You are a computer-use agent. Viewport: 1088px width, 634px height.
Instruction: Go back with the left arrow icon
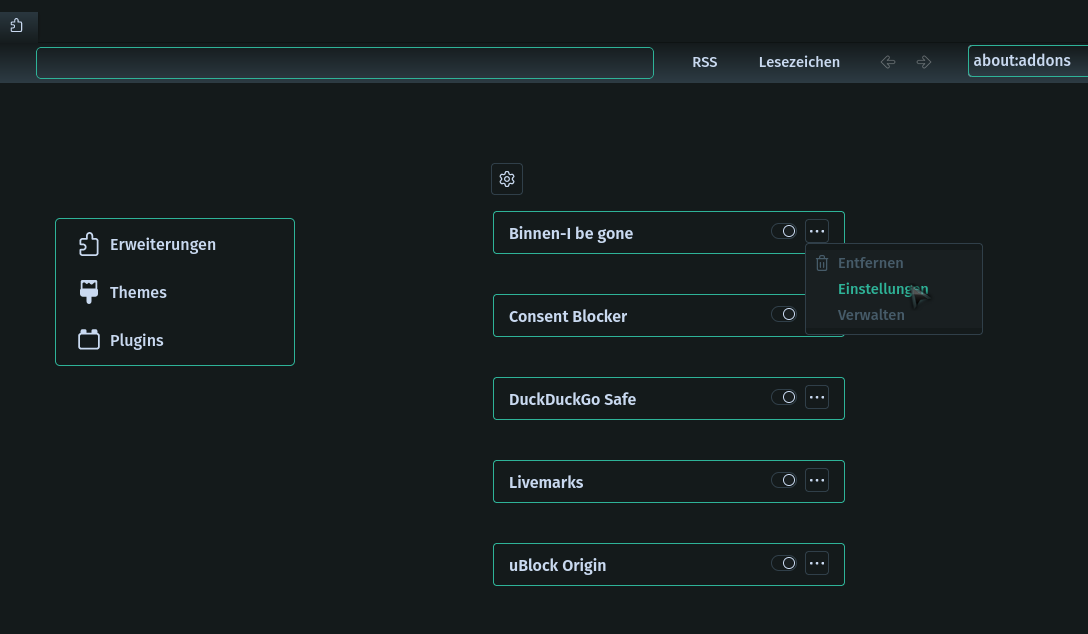click(x=888, y=62)
